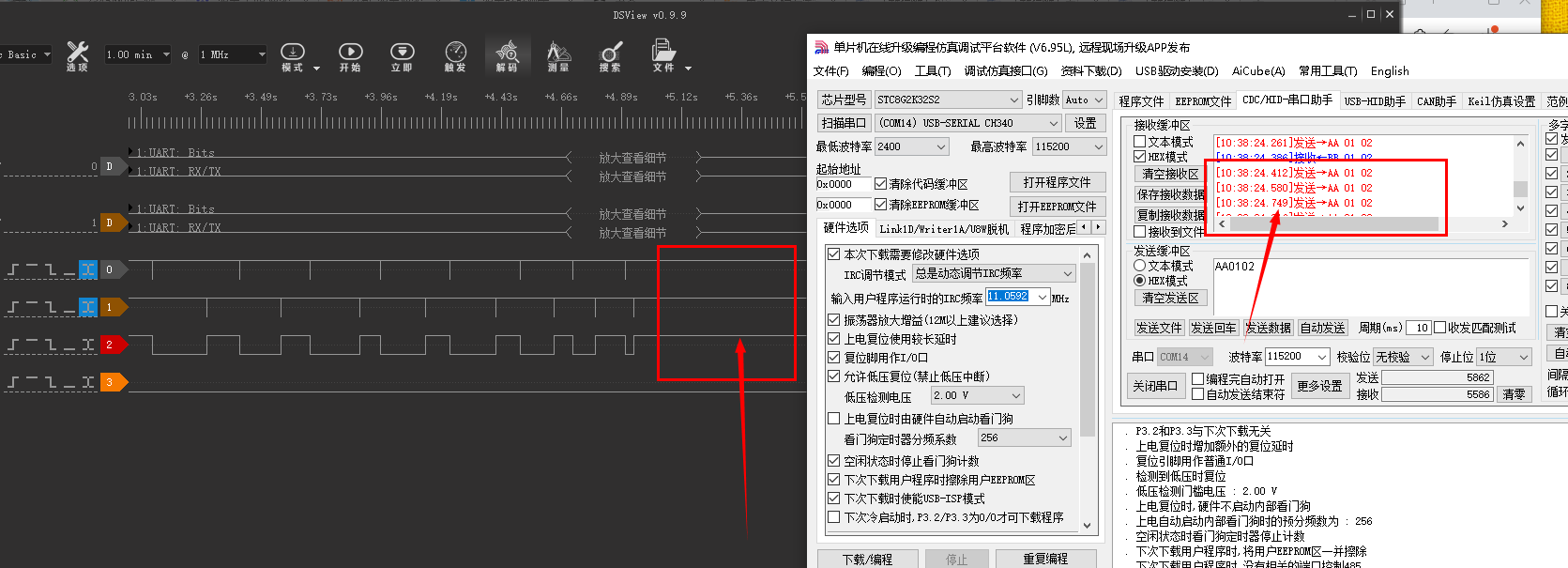Open maximum baud rate 115200 dropdown
This screenshot has height=568, width=1568.
point(1070,146)
